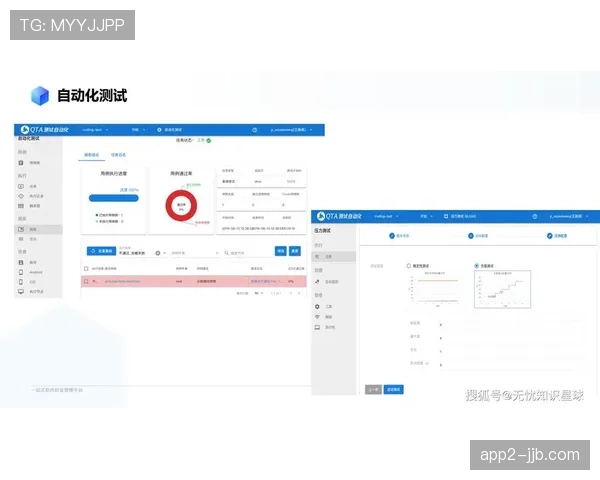Open the user account dropdown in the right window header
This screenshot has height=480, width=600.
[570, 216]
